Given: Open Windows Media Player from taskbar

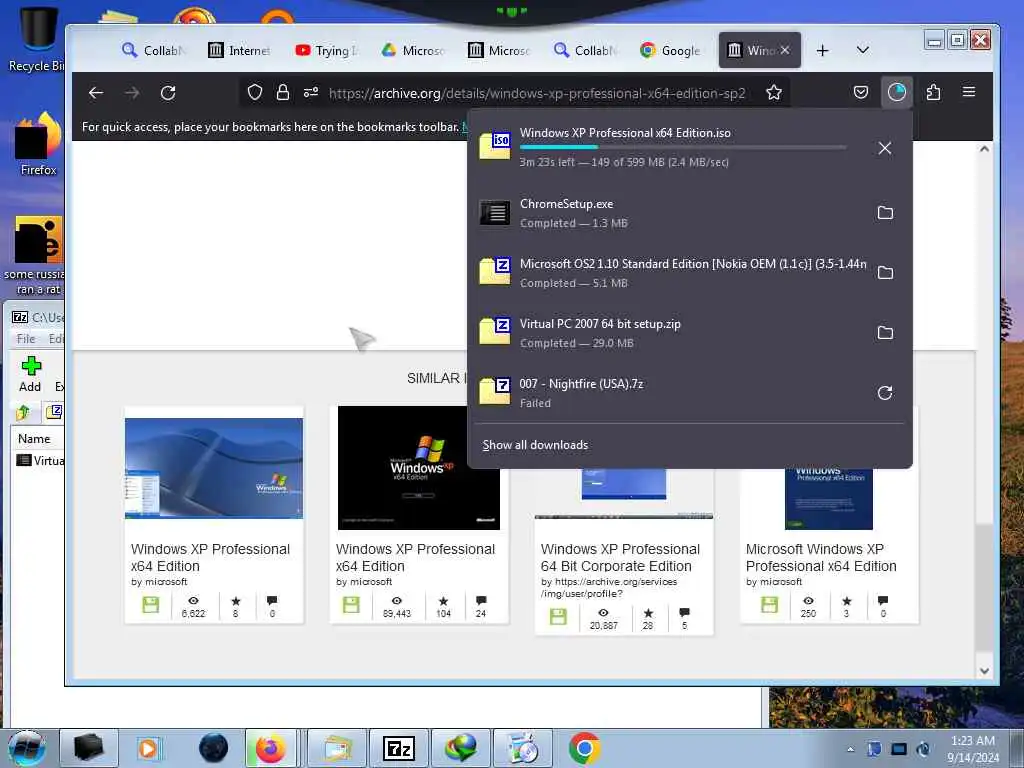Looking at the screenshot, I should click(148, 748).
